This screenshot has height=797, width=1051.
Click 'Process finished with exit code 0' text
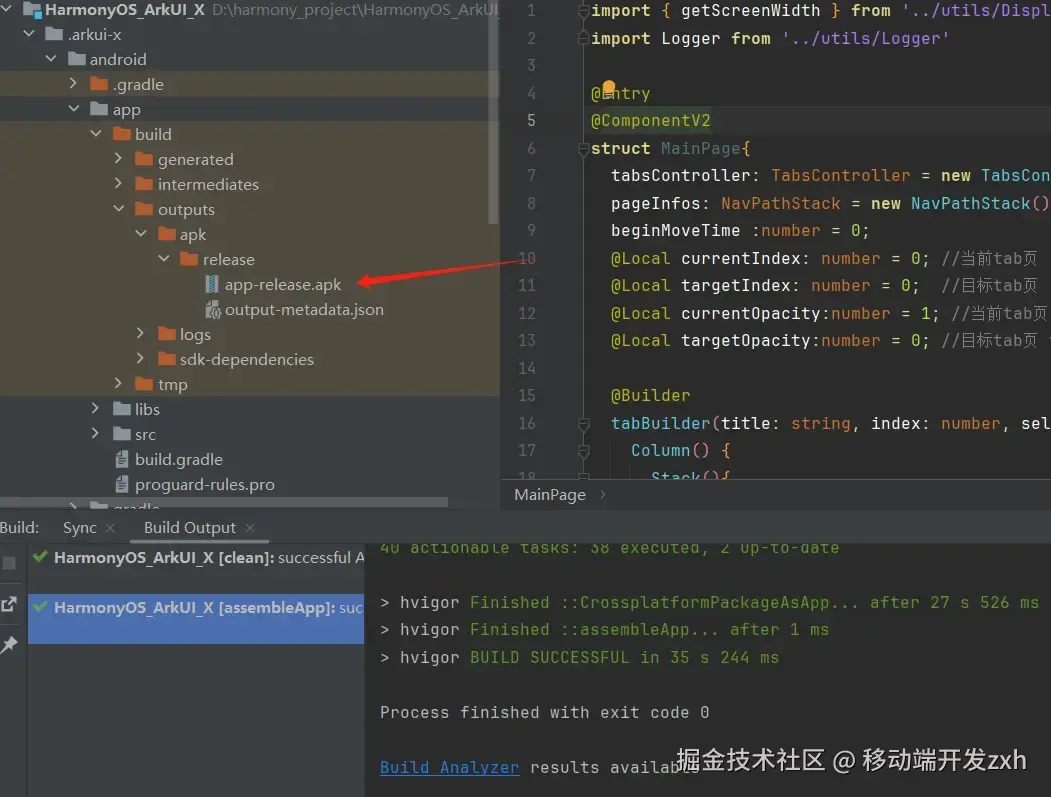pyautogui.click(x=544, y=713)
